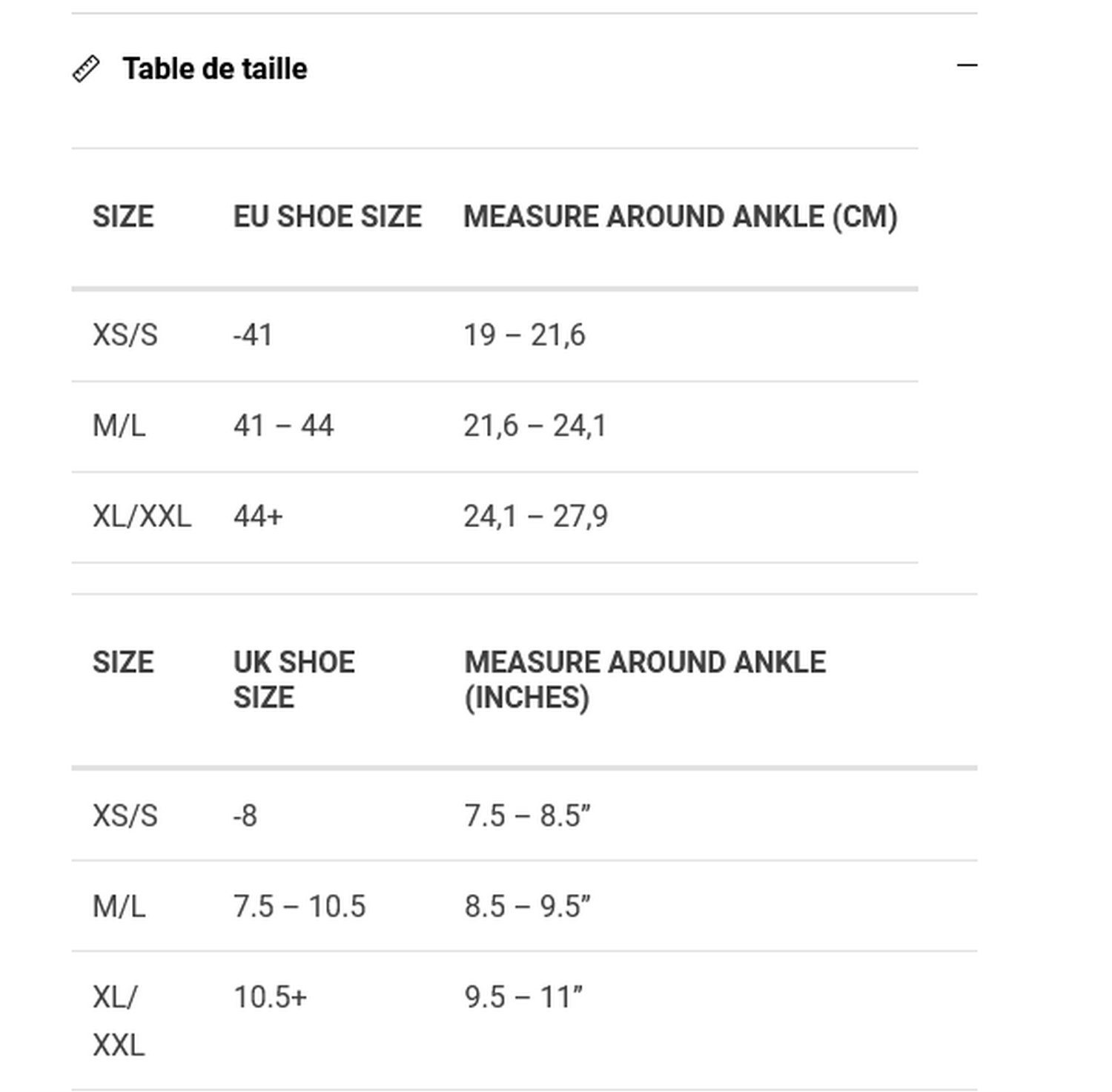1112x1092 pixels.
Task: Click the 44+ shoe size cell
Action: [258, 517]
